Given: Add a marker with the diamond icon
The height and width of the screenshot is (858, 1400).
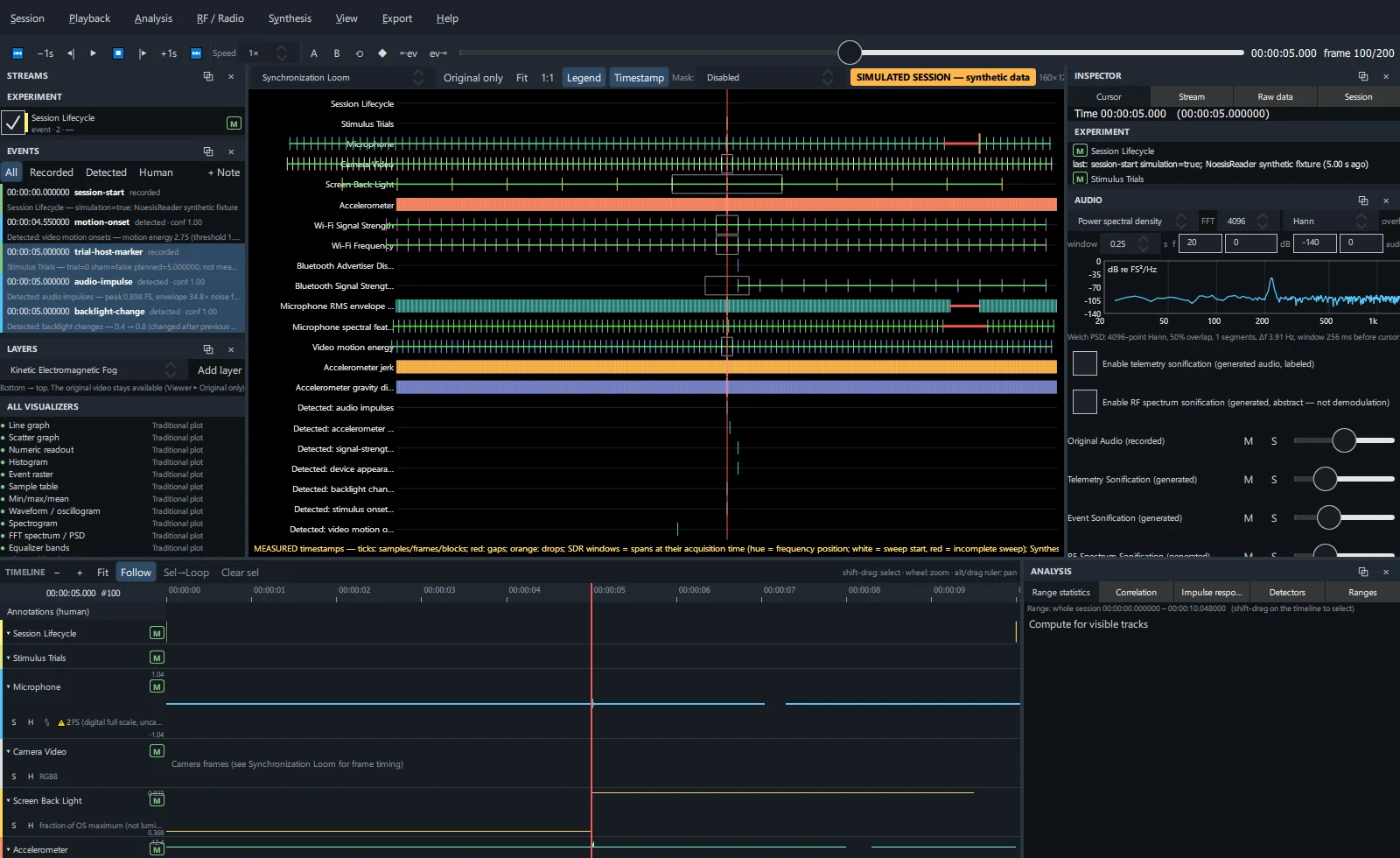Looking at the screenshot, I should pos(382,53).
